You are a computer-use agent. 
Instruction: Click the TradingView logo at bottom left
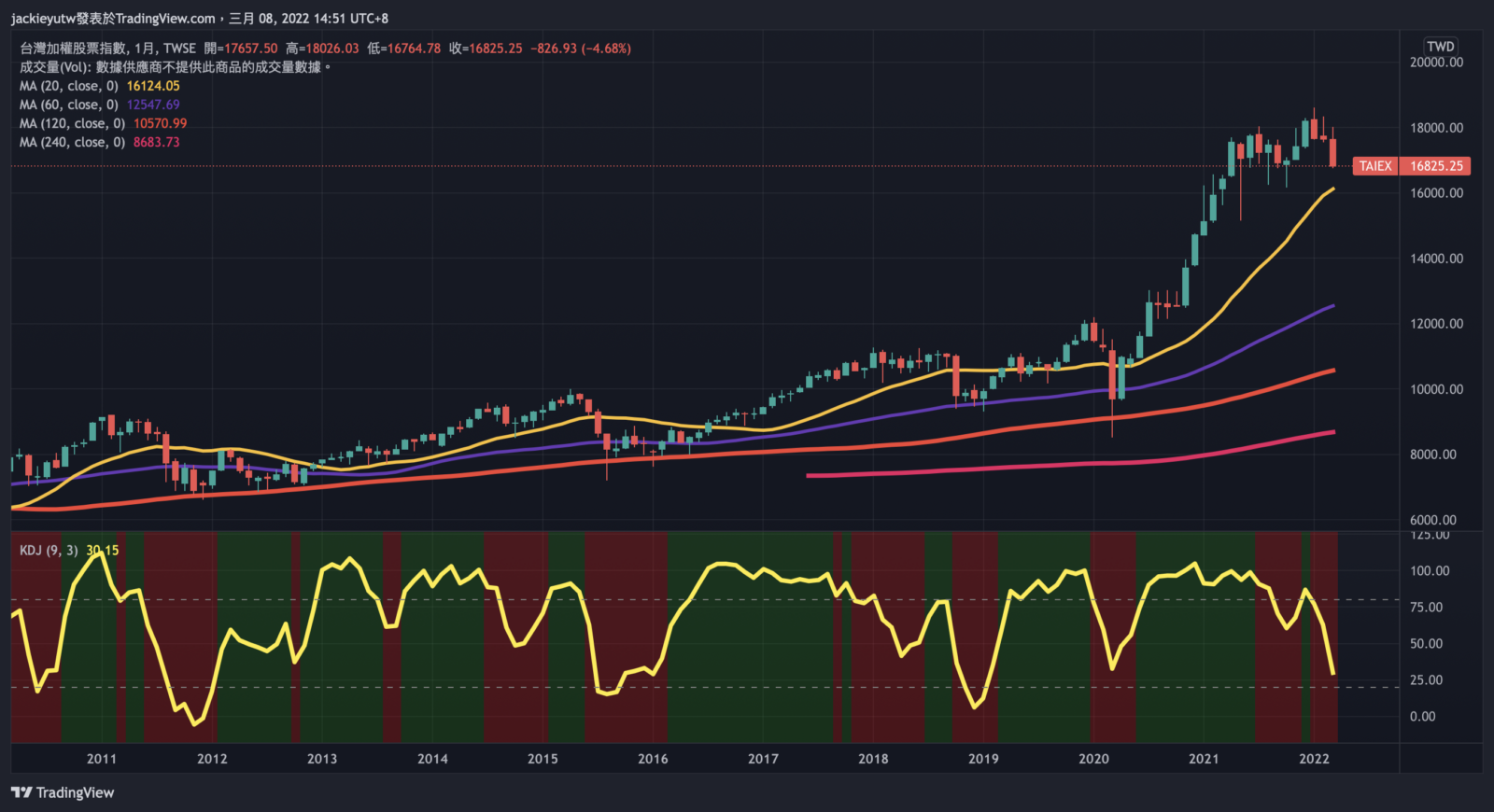click(63, 792)
